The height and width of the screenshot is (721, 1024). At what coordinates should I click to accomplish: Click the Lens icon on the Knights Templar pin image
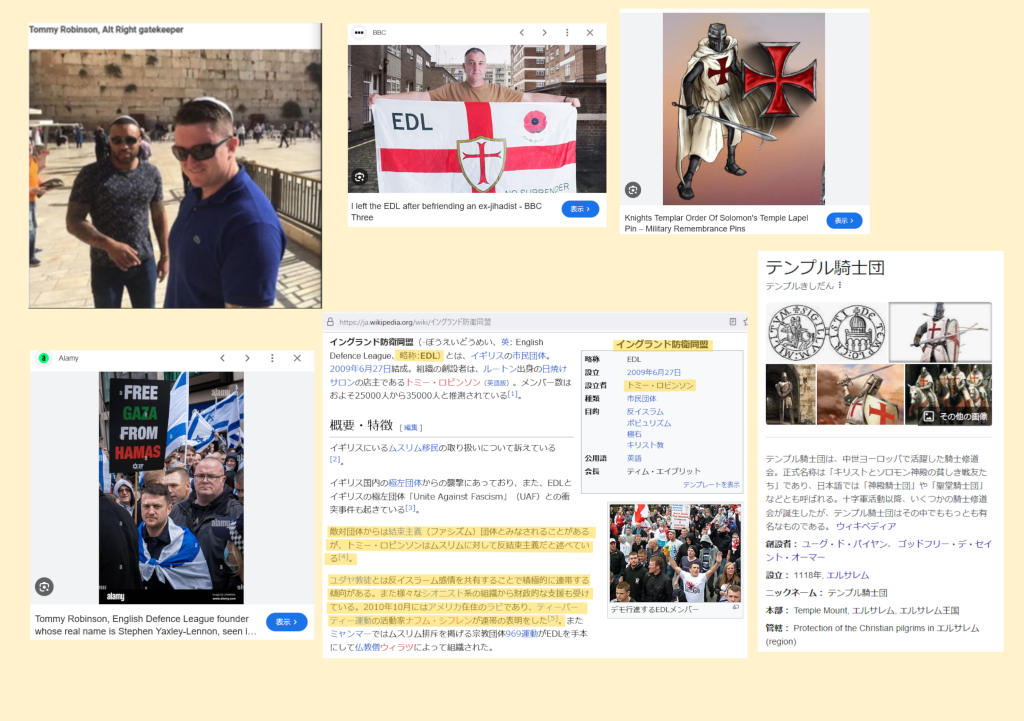point(632,190)
